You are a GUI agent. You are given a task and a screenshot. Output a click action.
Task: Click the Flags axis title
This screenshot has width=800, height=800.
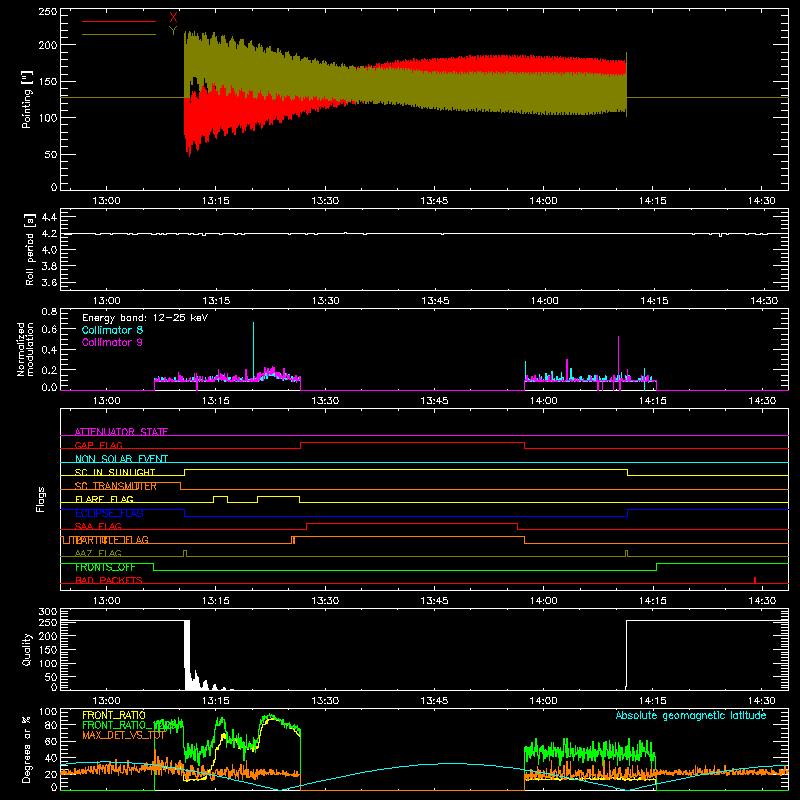pos(40,499)
